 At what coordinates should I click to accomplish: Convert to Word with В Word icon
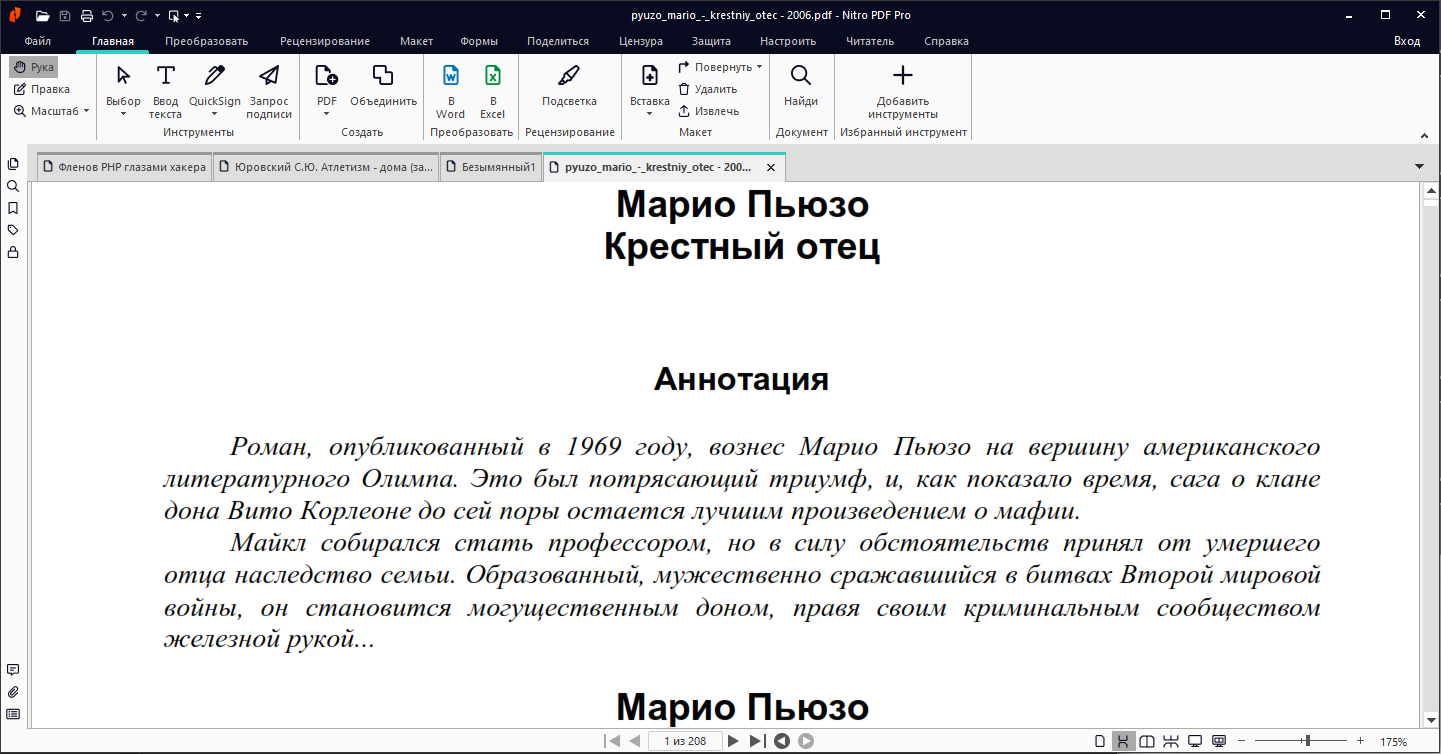451,75
